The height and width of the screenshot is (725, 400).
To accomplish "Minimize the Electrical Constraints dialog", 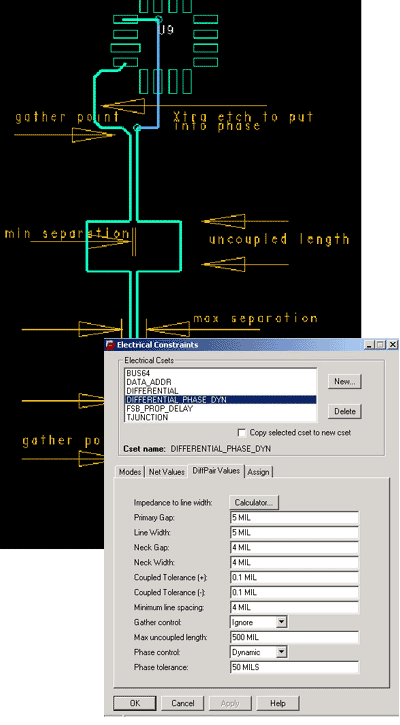I will tap(369, 345).
